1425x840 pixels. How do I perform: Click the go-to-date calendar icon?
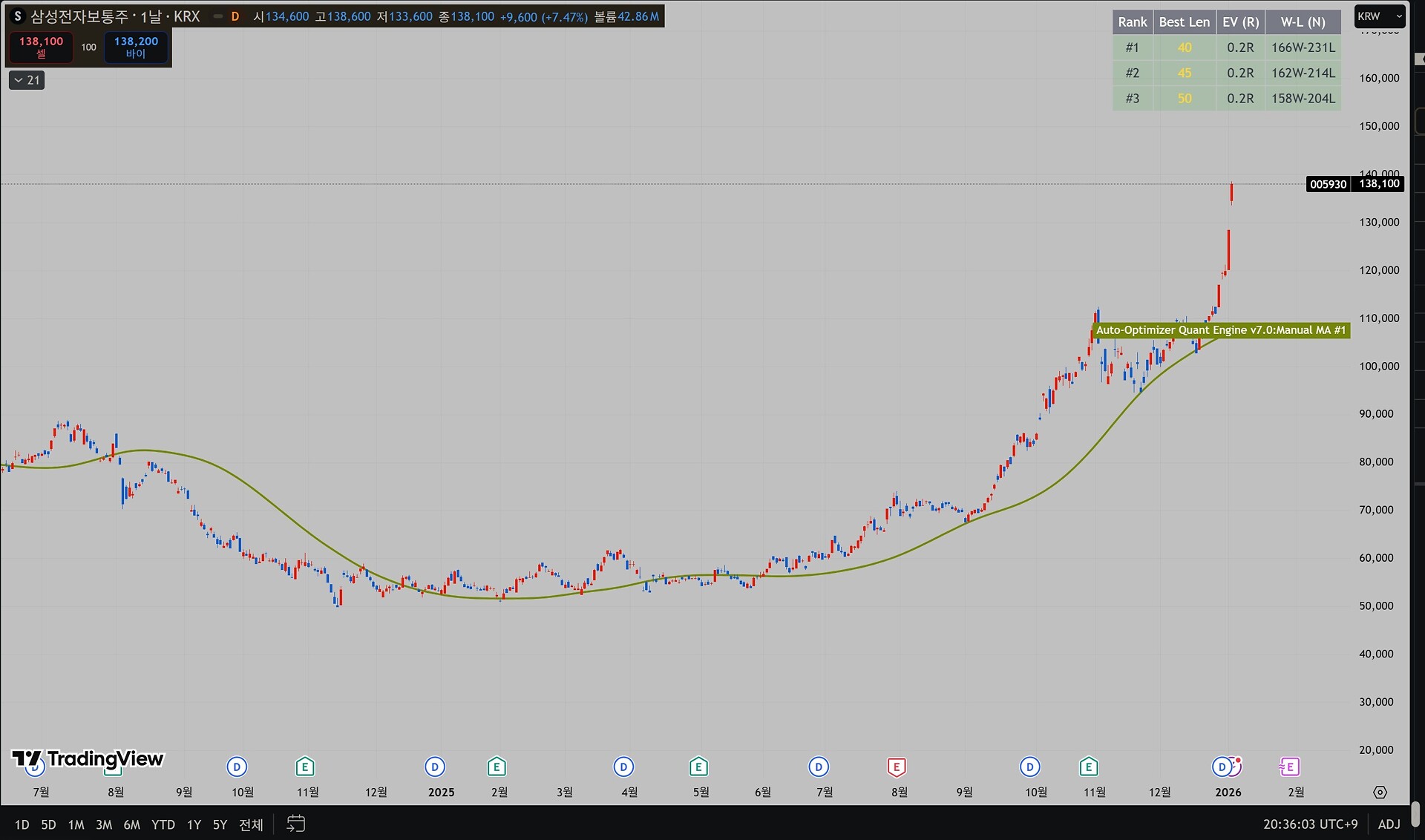(295, 824)
